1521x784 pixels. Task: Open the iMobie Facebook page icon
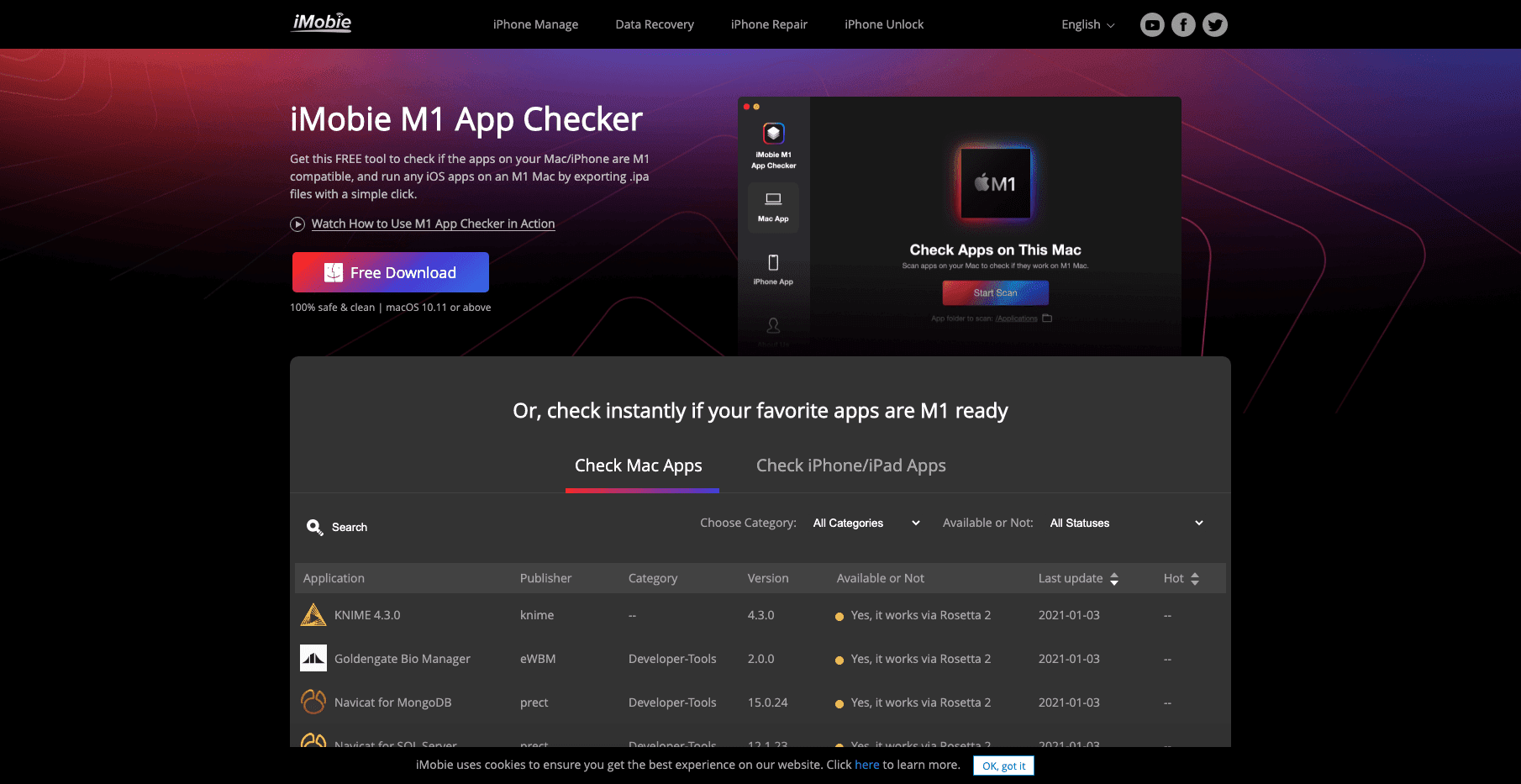coord(1183,25)
